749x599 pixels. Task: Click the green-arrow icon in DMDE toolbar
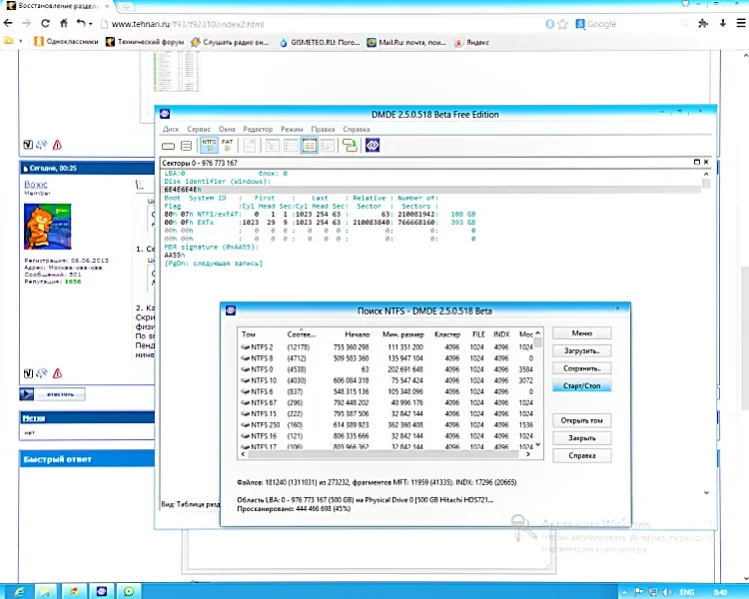pos(349,145)
